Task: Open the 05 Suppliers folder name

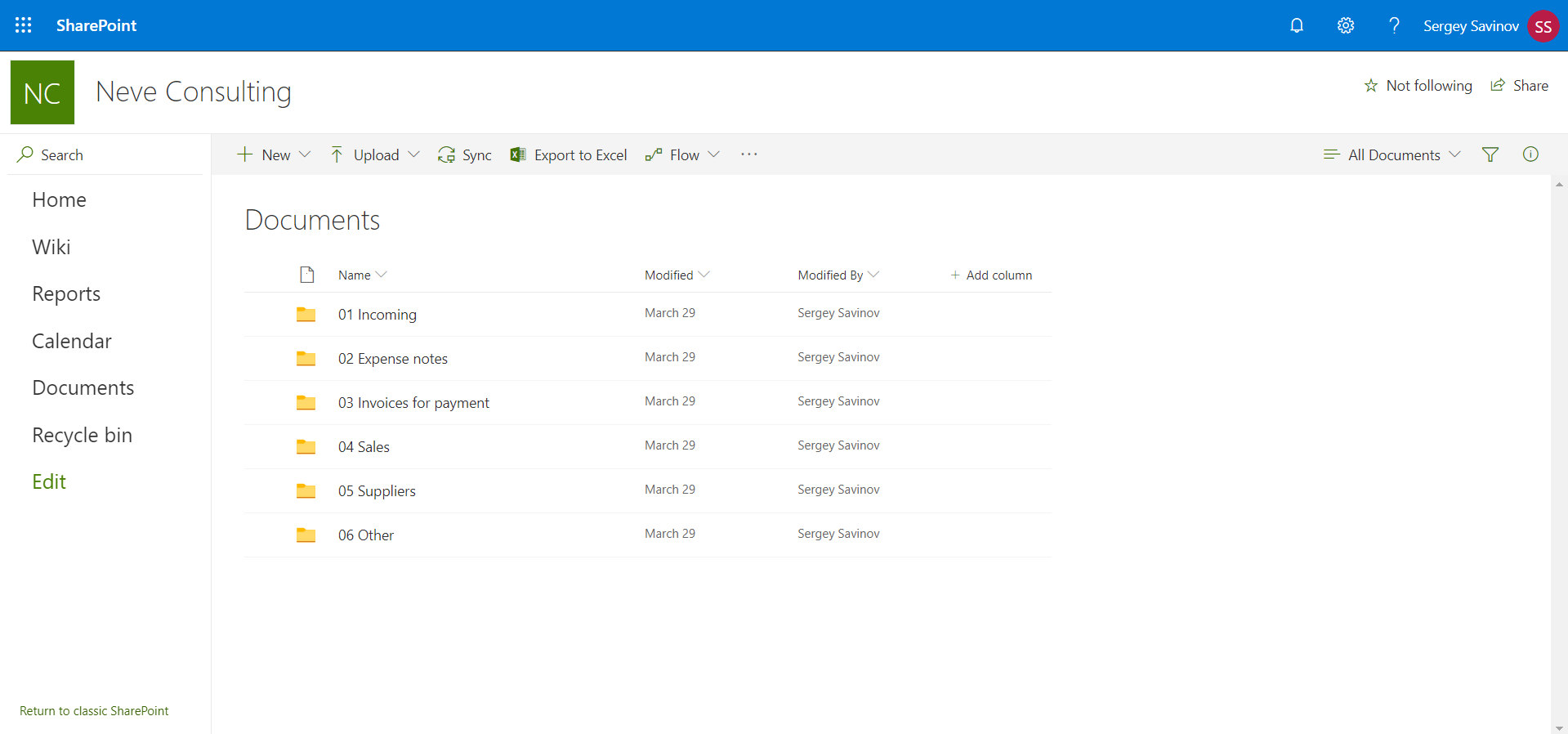Action: (x=377, y=491)
